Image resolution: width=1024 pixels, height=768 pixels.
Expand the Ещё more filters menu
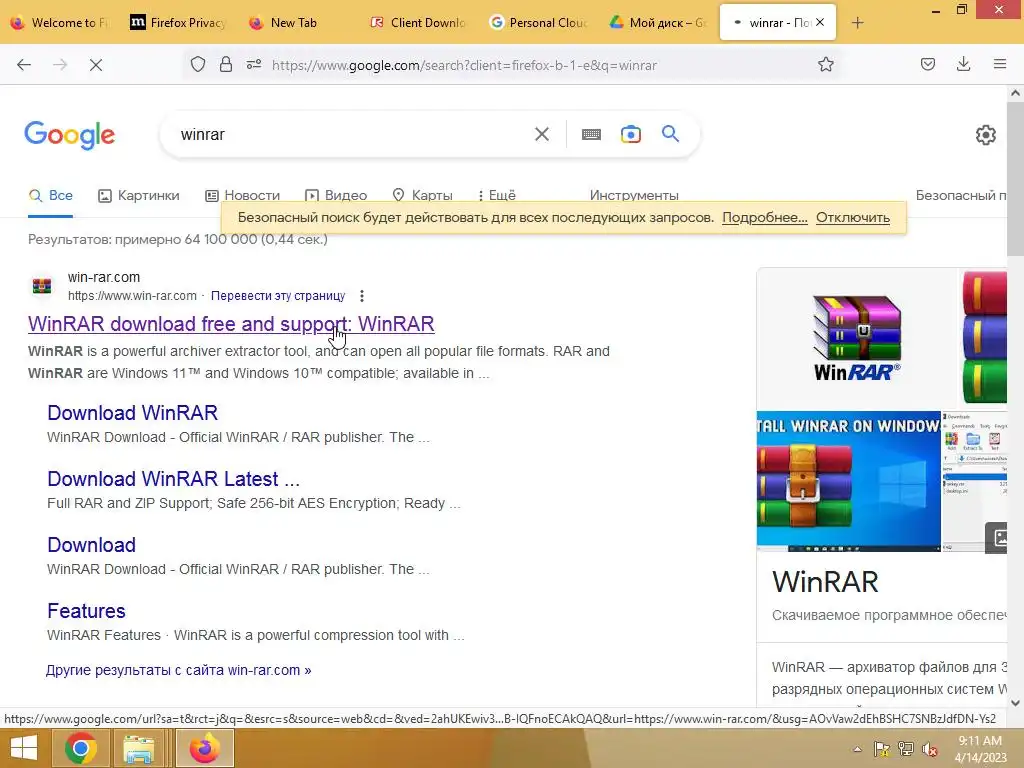[497, 195]
